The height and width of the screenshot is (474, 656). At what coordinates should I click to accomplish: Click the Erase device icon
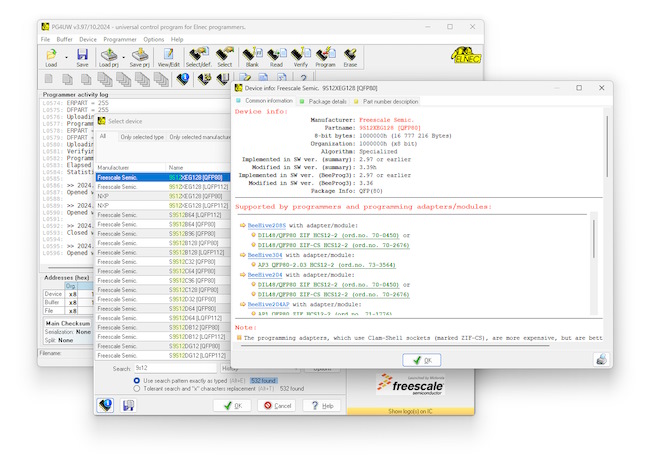350,57
